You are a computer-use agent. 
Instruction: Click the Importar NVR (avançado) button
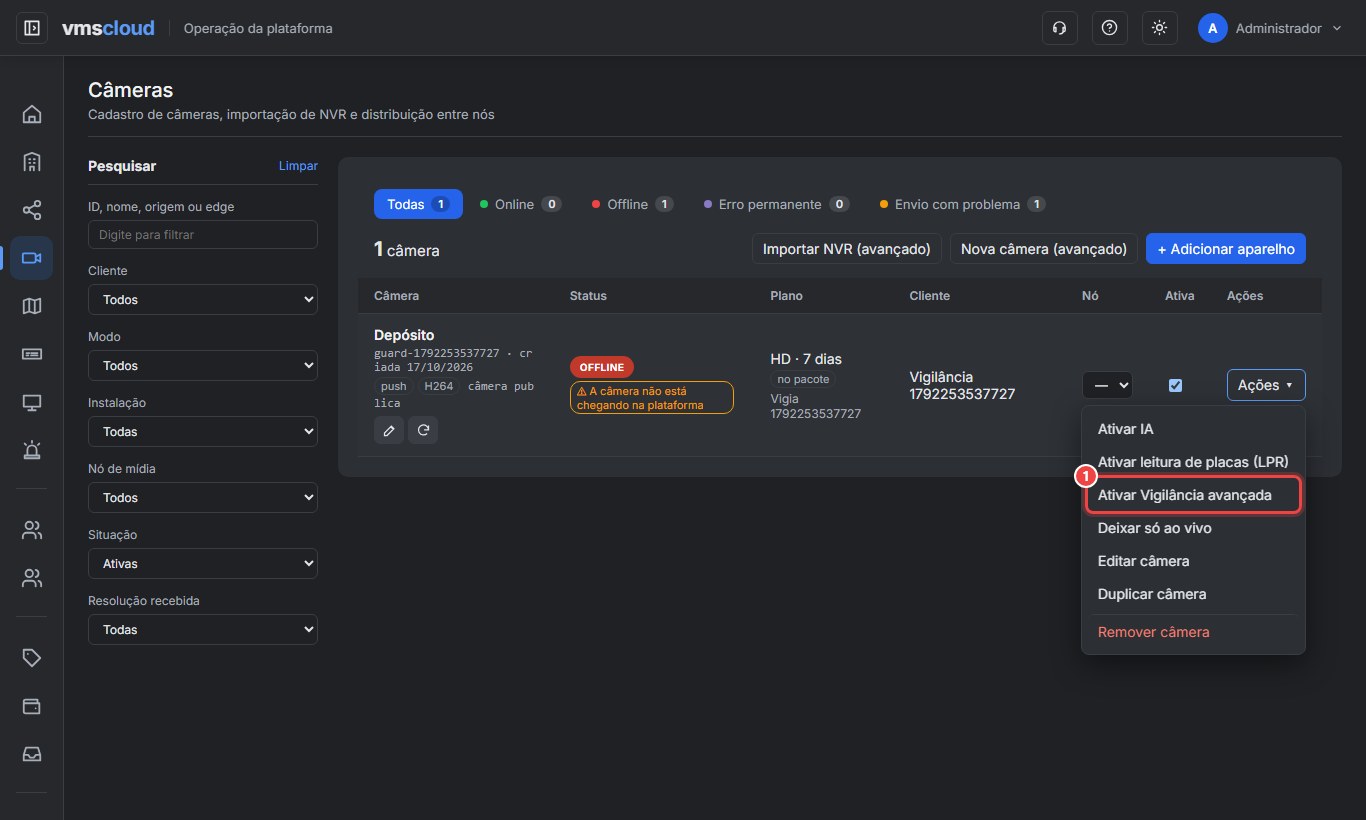[x=847, y=249]
